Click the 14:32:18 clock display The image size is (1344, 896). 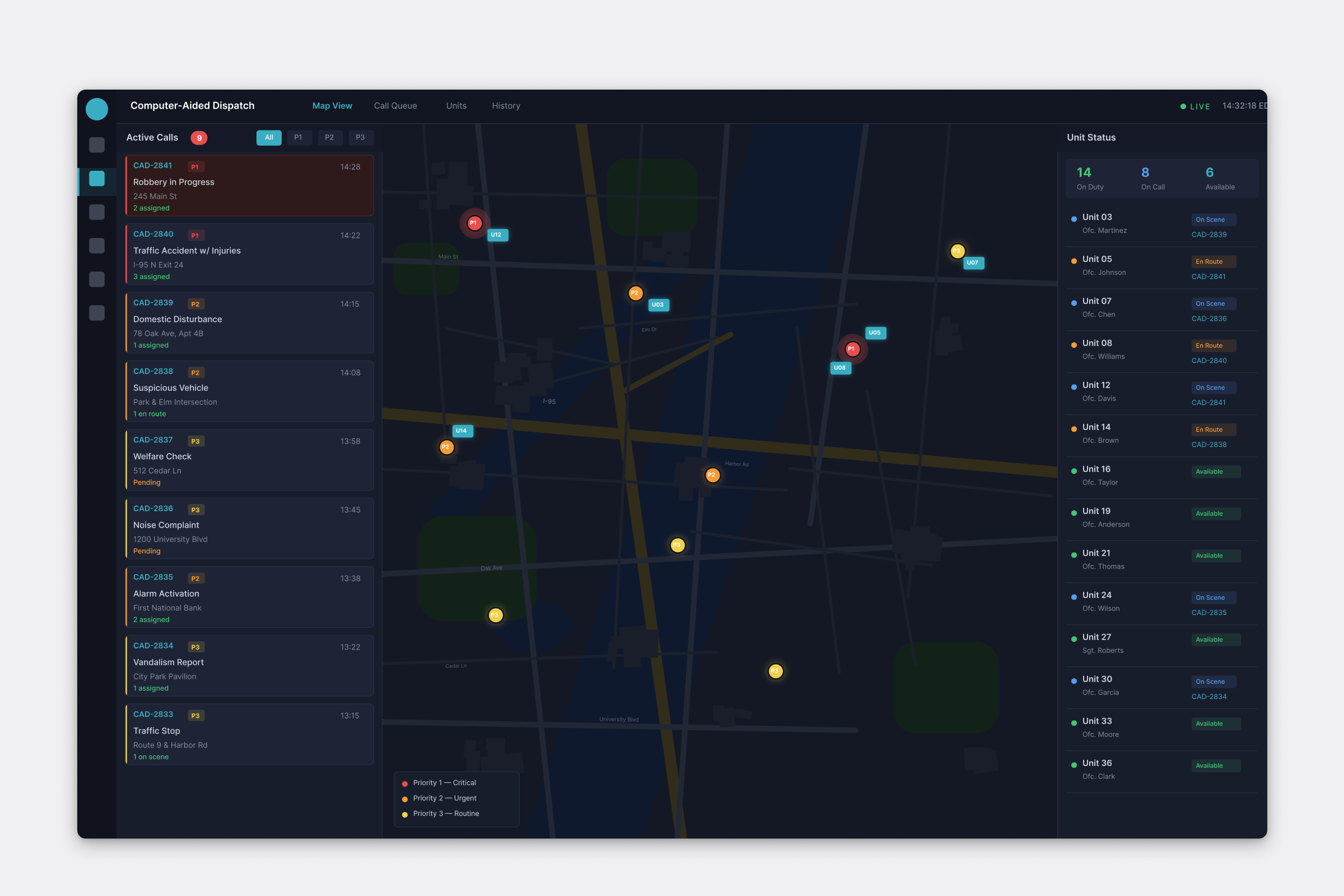[x=1244, y=106]
